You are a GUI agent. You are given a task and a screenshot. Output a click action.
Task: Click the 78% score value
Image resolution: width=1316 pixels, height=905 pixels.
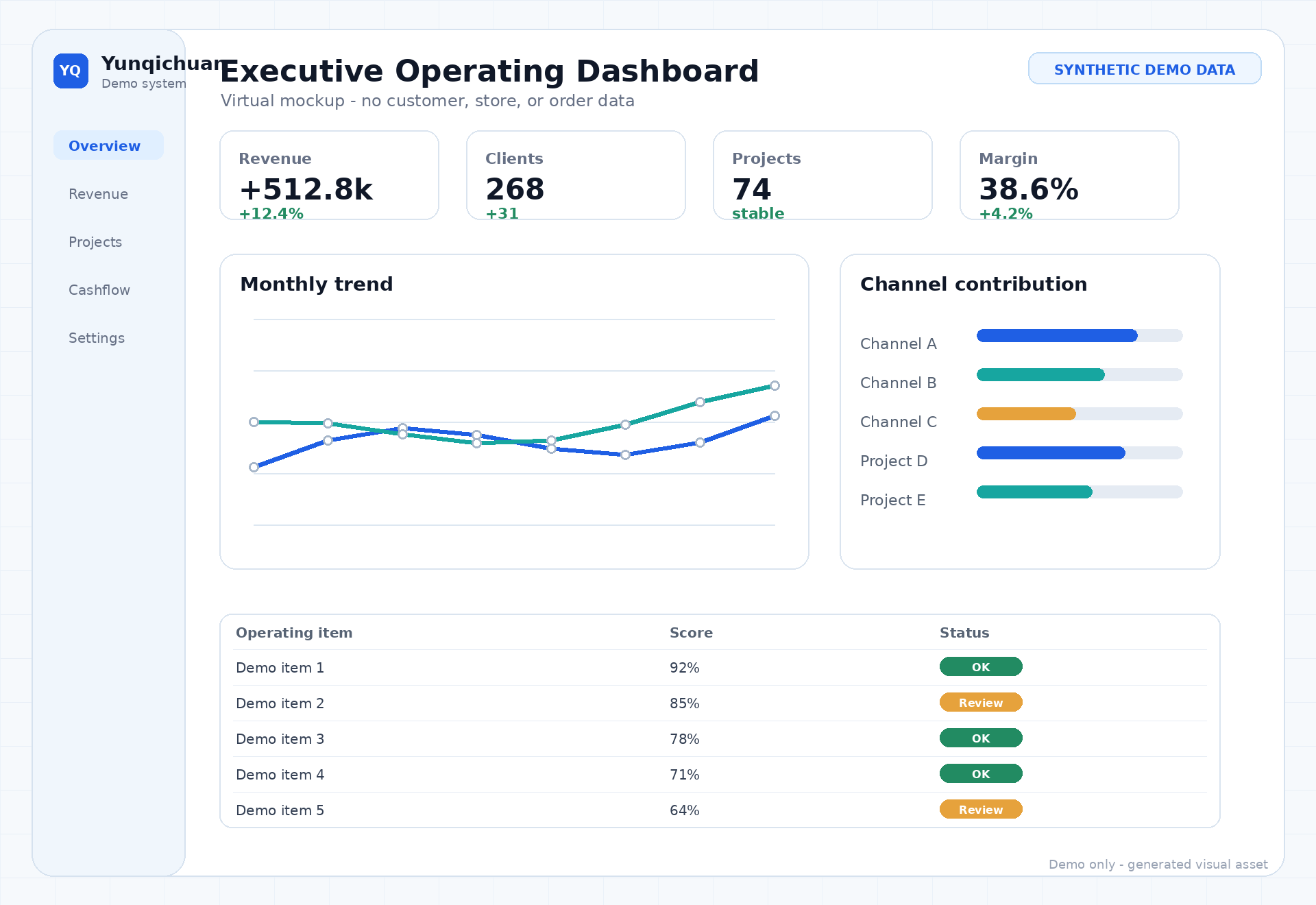[x=684, y=739]
